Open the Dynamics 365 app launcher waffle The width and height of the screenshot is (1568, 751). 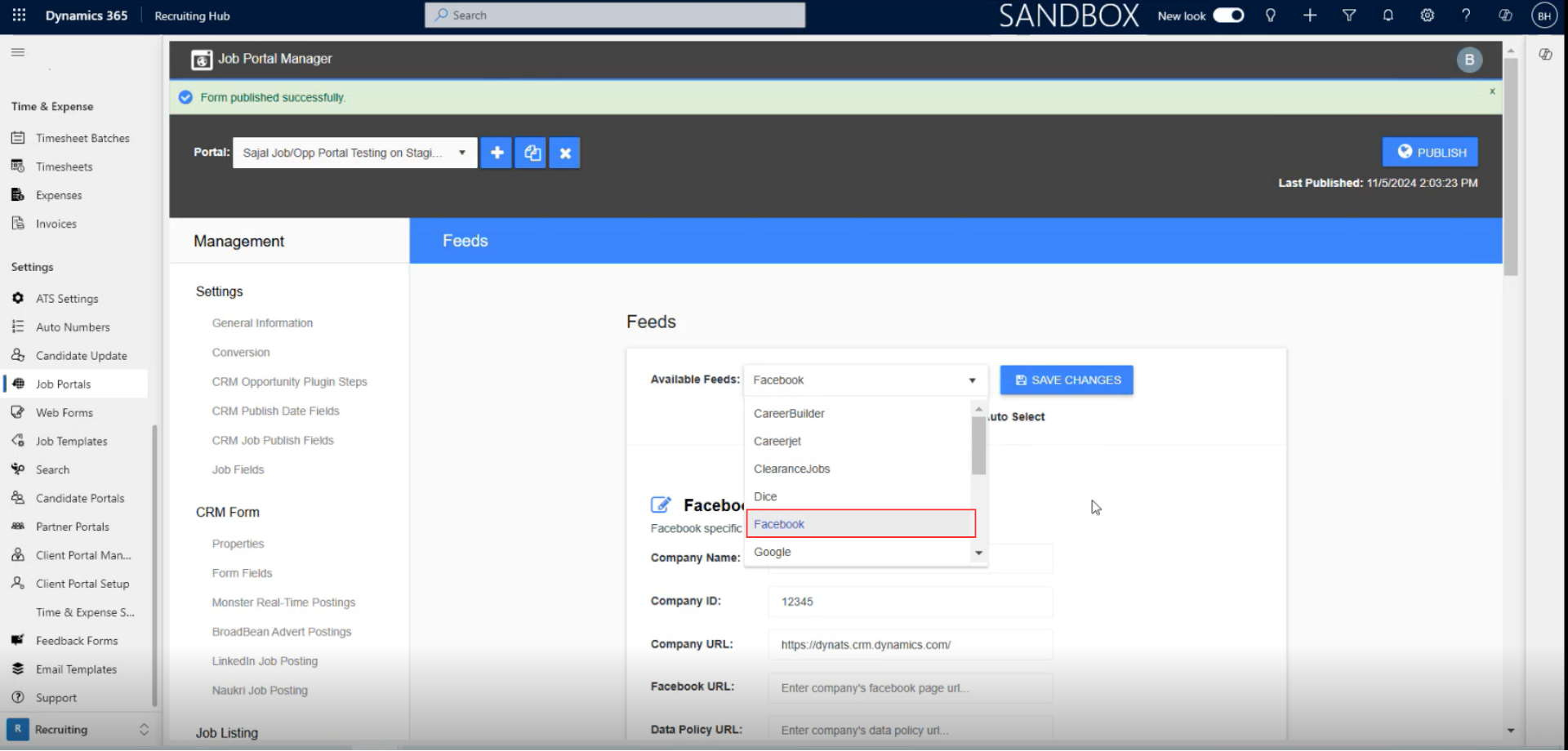coord(19,16)
